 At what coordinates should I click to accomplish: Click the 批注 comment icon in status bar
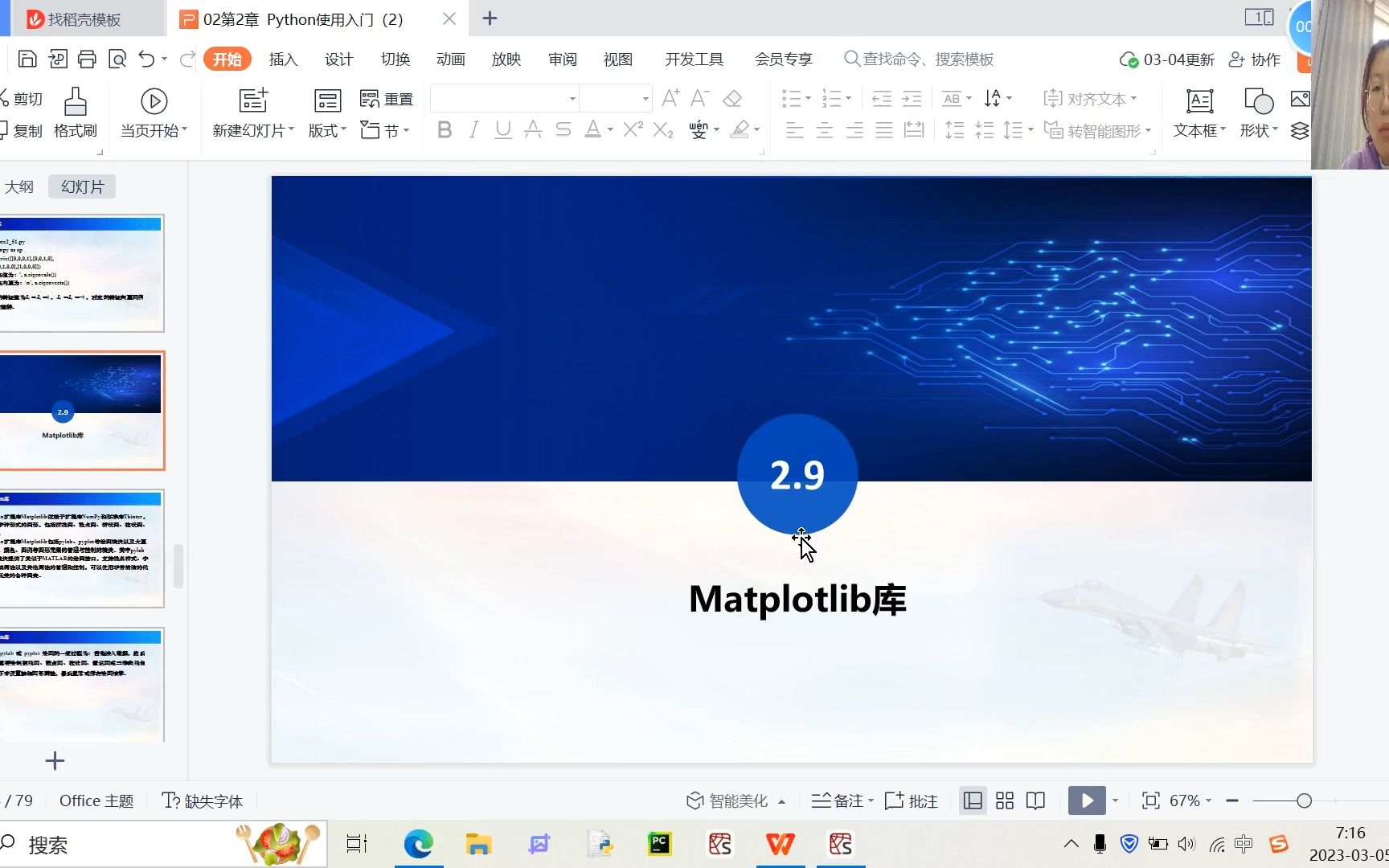tap(911, 800)
